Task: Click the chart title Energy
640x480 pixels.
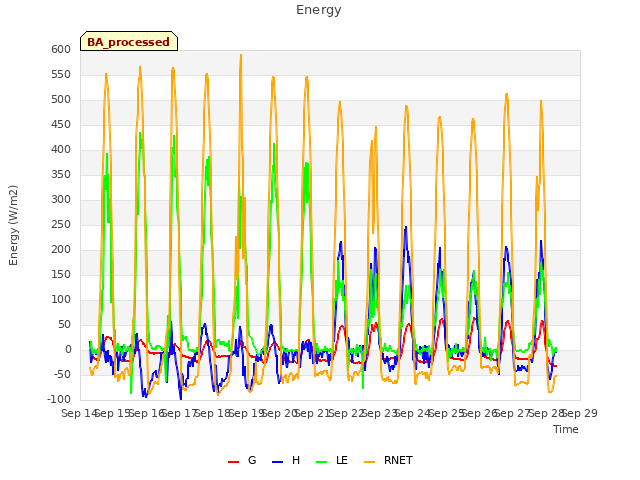Action: [x=319, y=10]
